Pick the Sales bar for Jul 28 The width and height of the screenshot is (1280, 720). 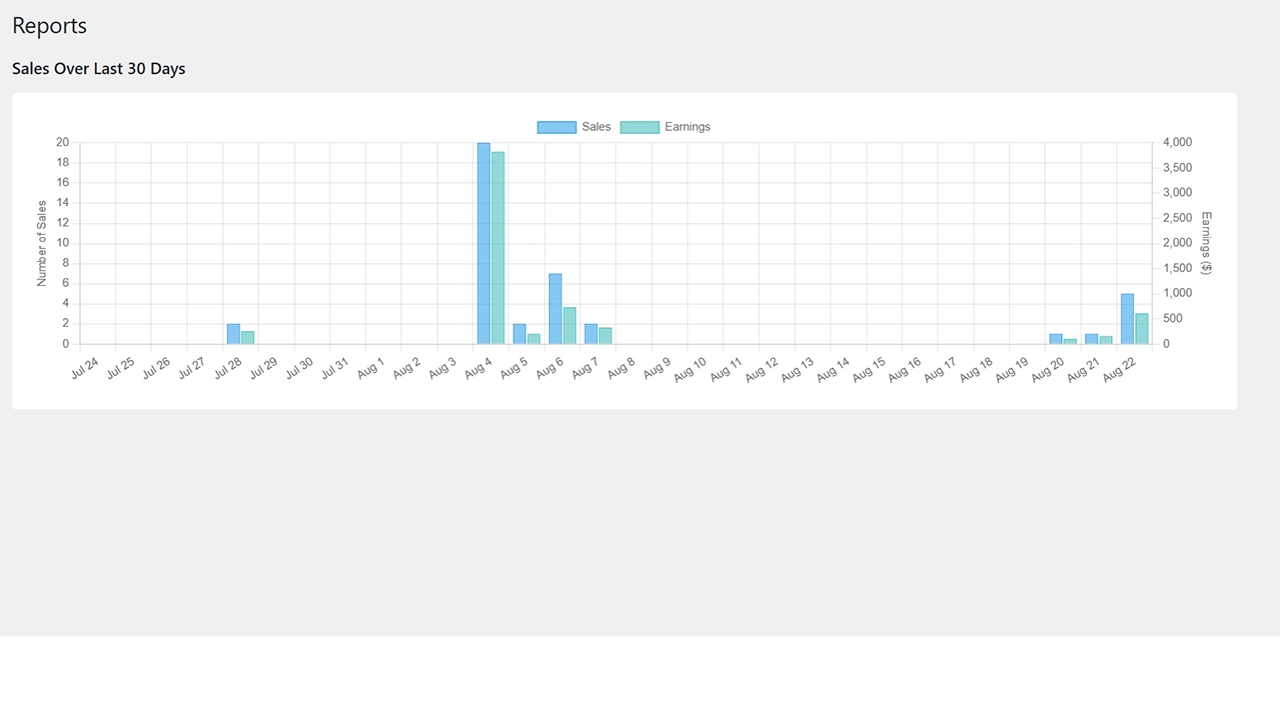pos(233,334)
